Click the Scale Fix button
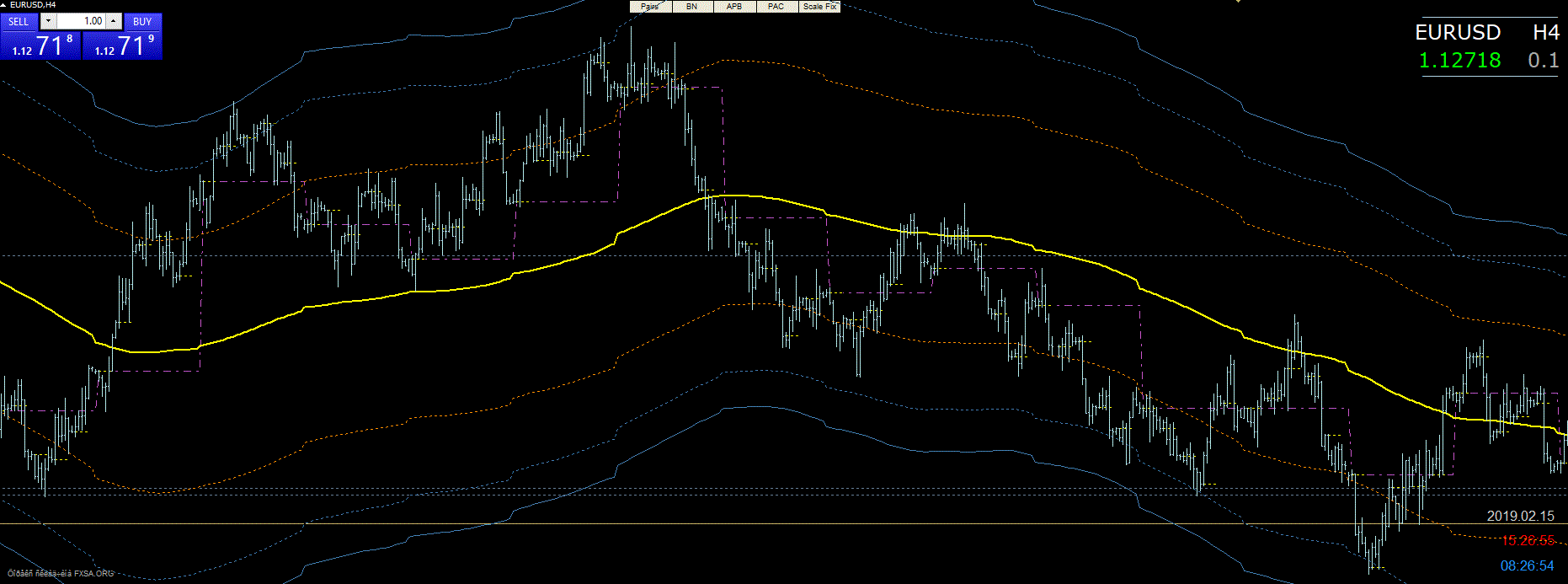The image size is (1568, 584). (819, 7)
